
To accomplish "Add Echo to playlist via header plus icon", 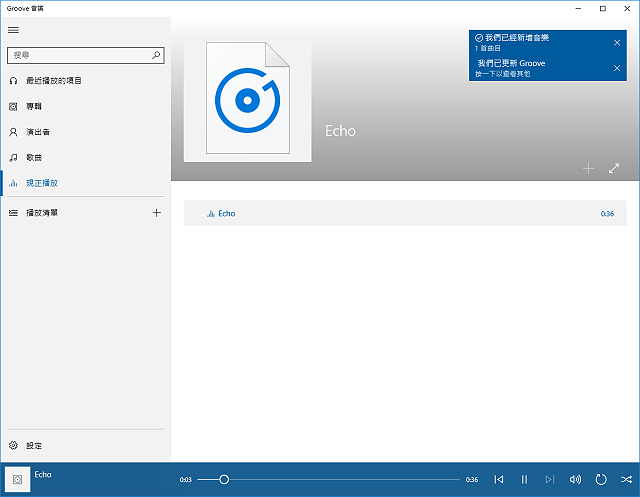I will coord(588,169).
